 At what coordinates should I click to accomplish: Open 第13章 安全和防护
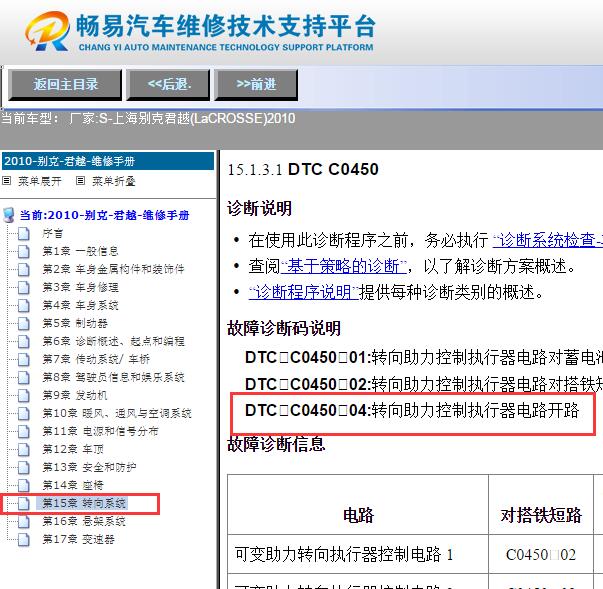[x=89, y=467]
